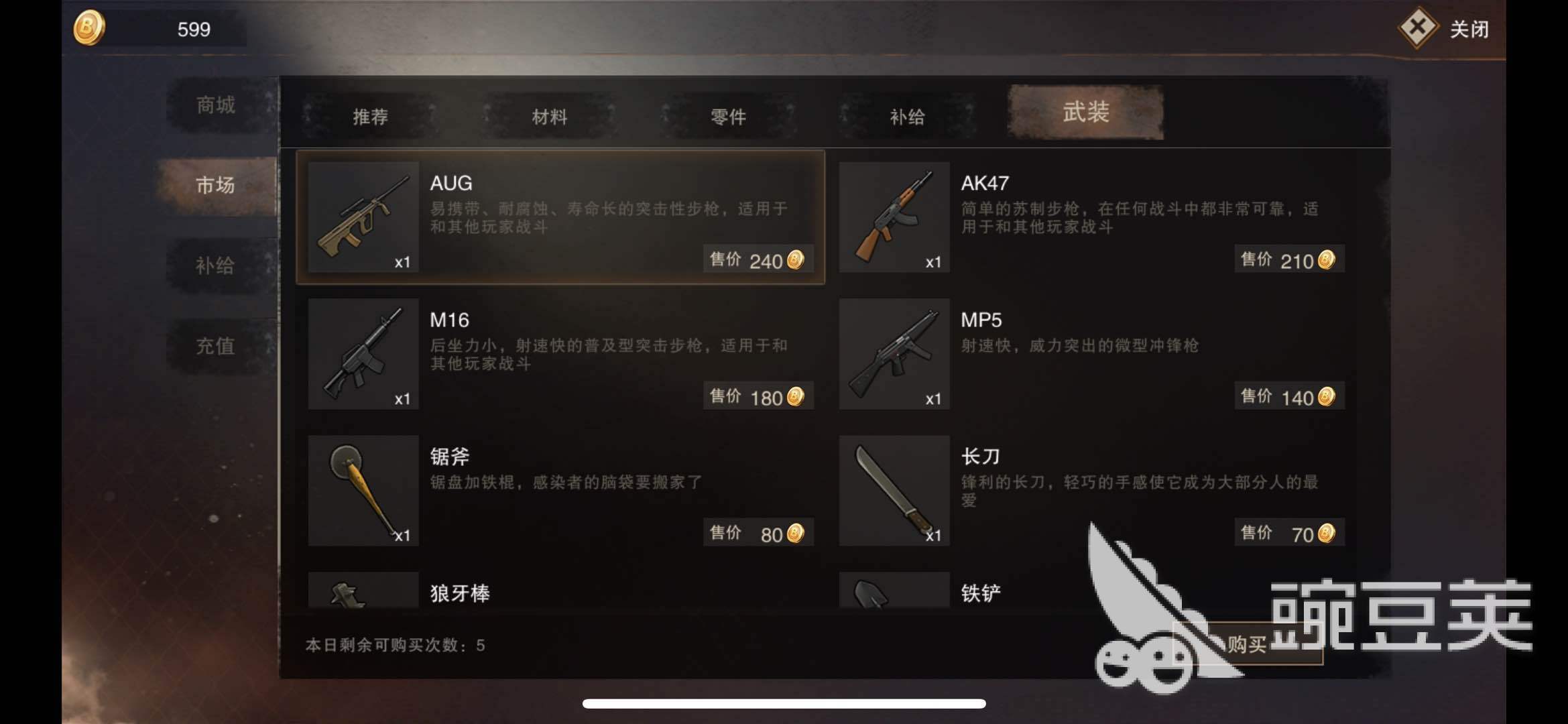Switch to the 零件 parts tab
1568x724 pixels.
tap(728, 117)
